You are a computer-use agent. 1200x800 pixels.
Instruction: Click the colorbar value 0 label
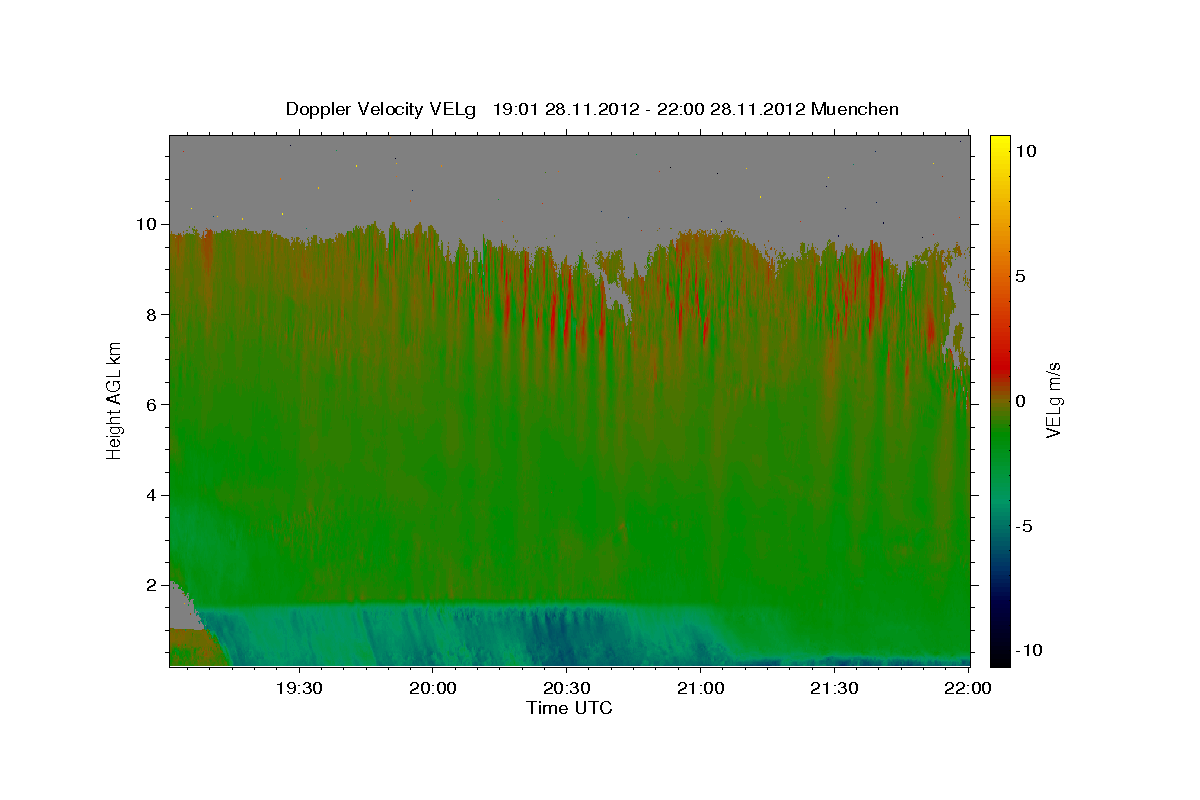click(x=1020, y=401)
